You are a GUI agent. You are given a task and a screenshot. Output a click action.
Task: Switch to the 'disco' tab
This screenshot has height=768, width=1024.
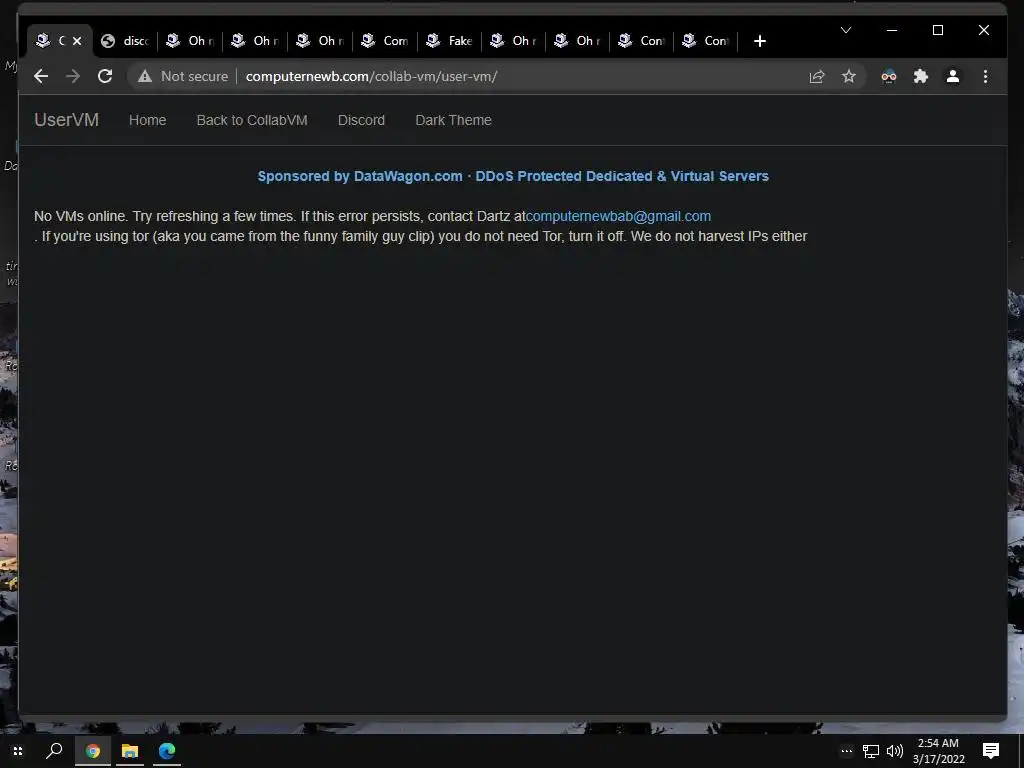(125, 40)
